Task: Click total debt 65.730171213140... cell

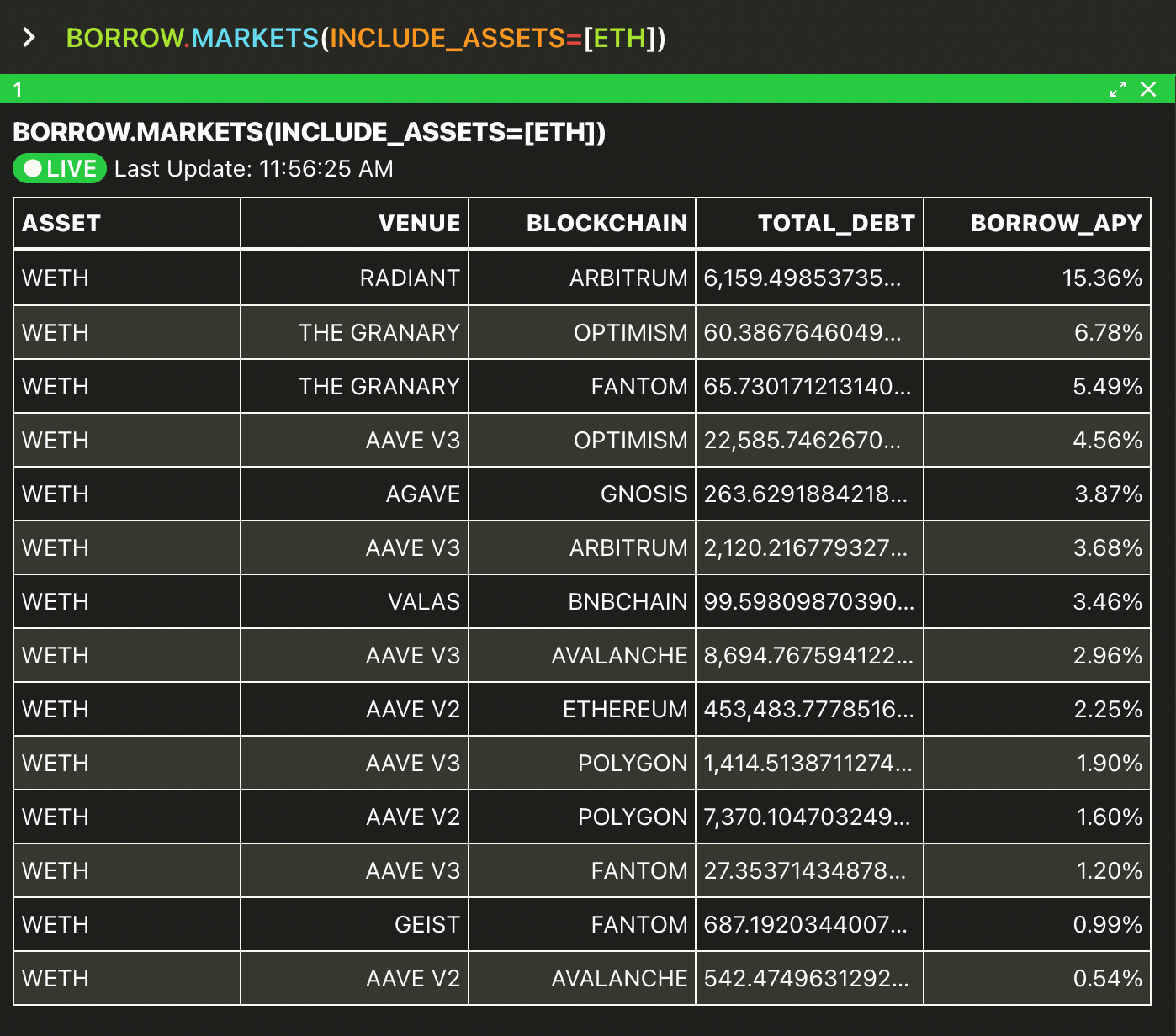Action: click(810, 386)
